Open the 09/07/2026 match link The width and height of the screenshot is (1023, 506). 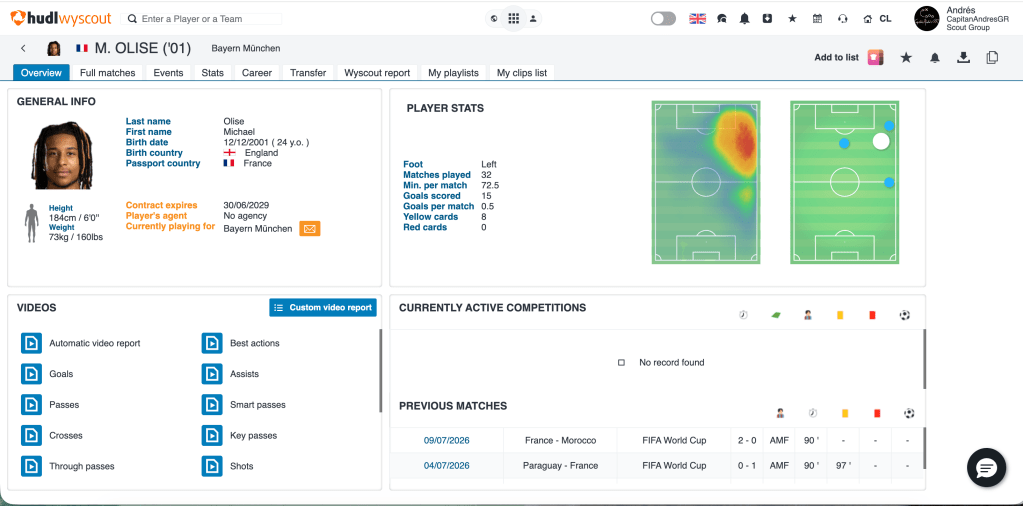tap(446, 440)
